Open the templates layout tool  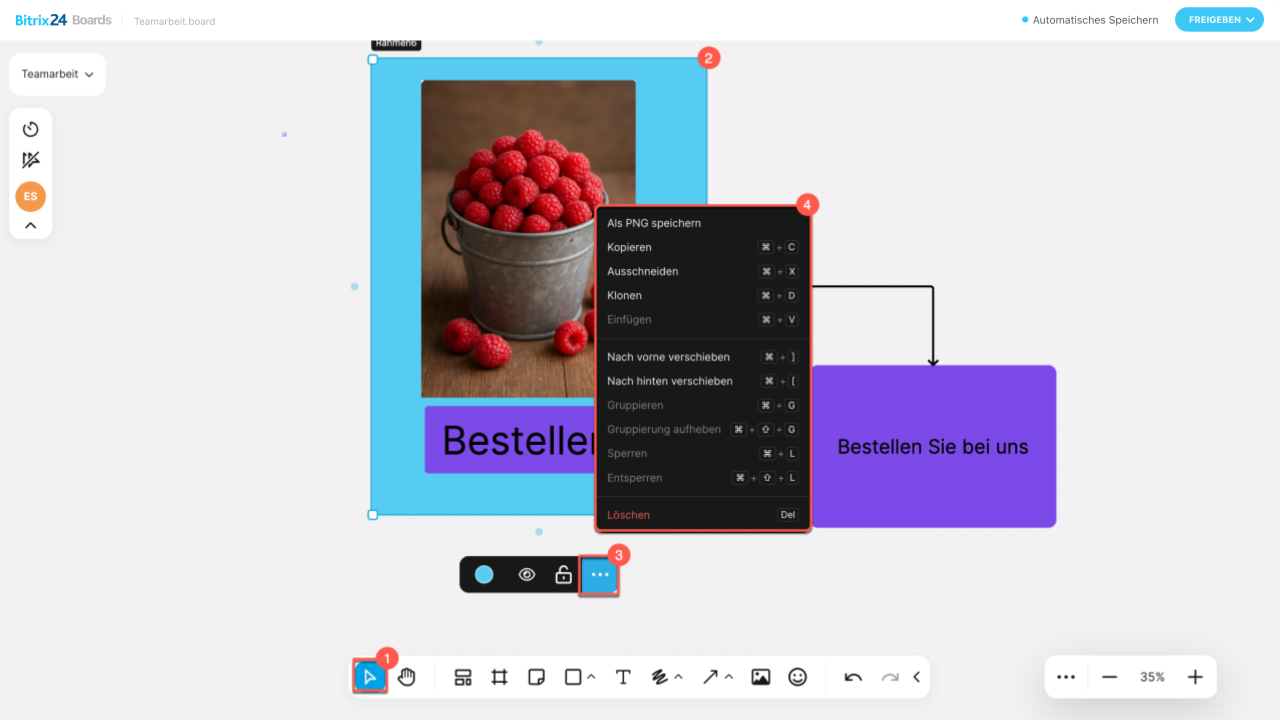point(463,677)
